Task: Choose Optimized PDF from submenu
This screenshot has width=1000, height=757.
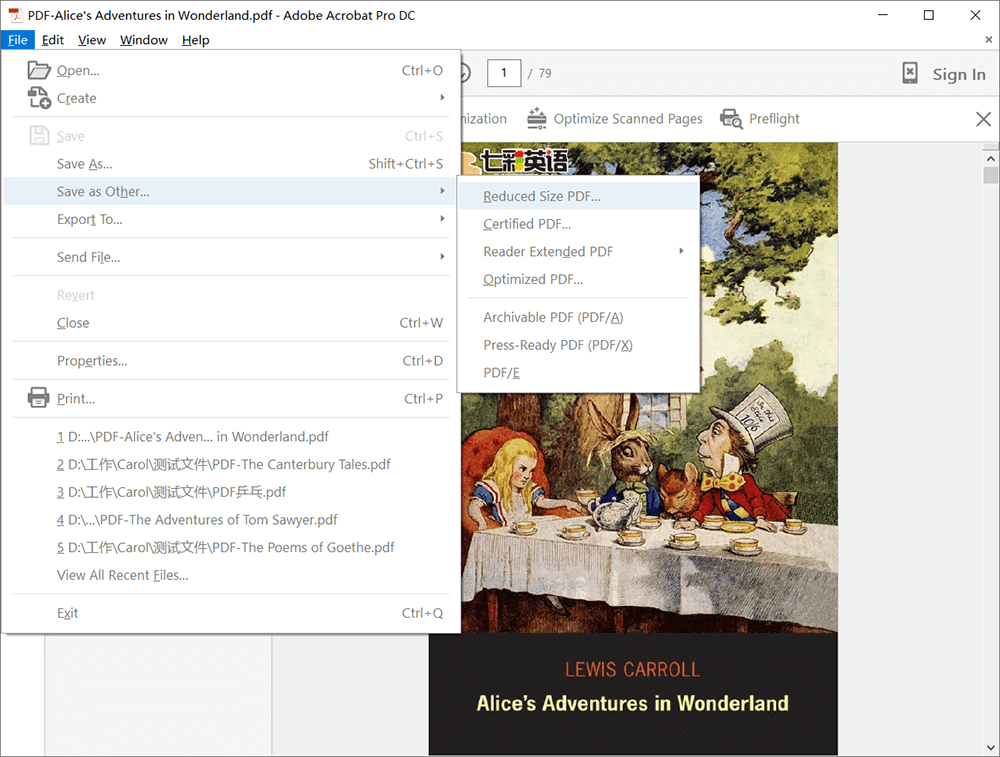Action: [533, 279]
